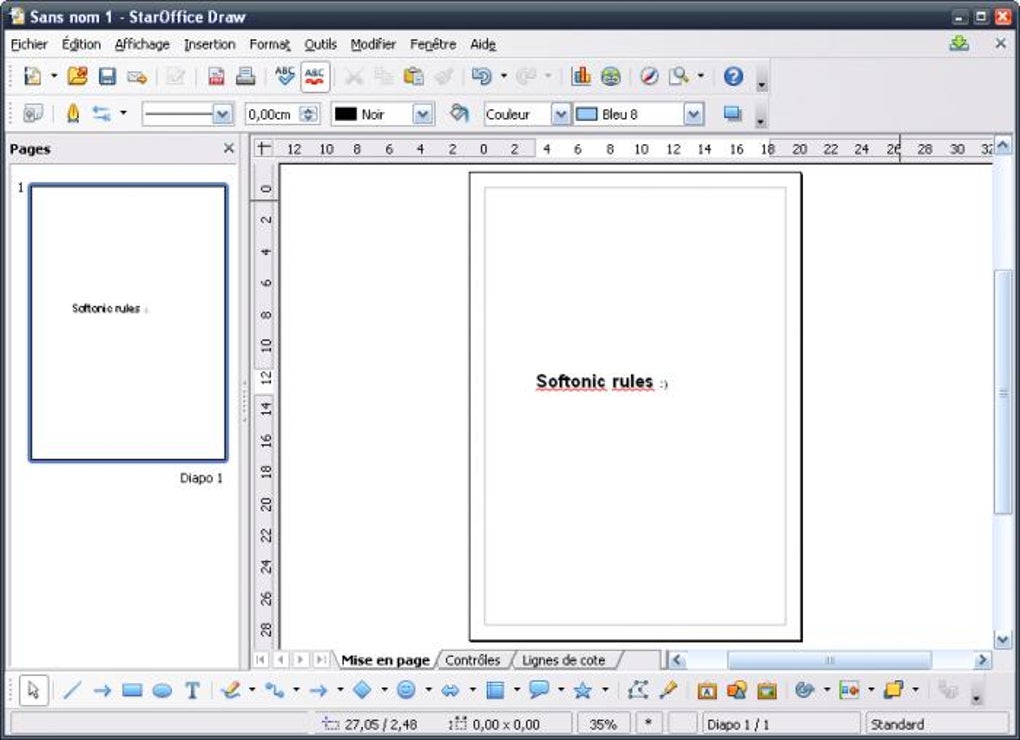The width and height of the screenshot is (1020, 740).
Task: Open the line style dropdown
Action: [223, 115]
